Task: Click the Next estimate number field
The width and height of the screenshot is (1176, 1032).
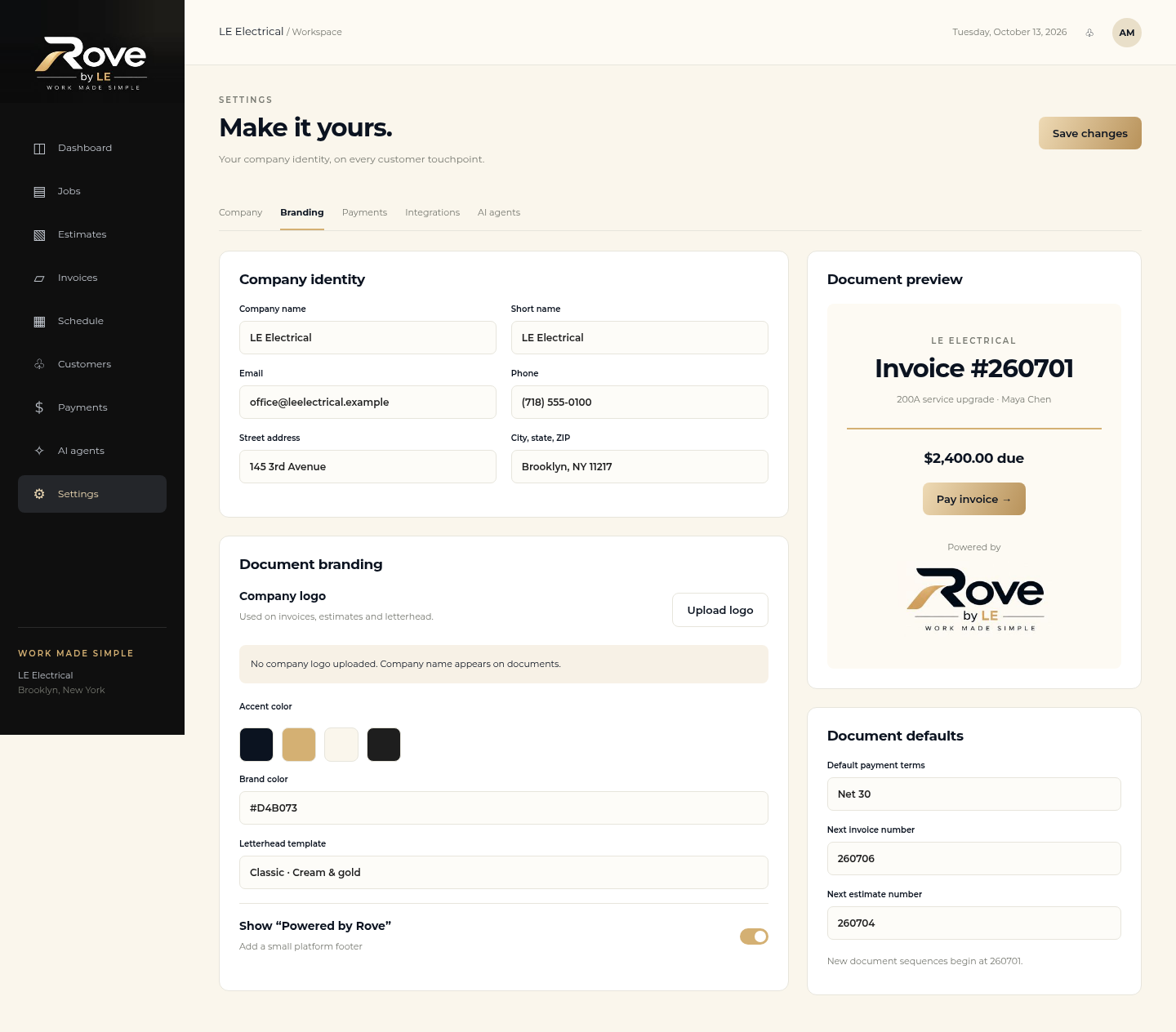Action: pos(974,923)
